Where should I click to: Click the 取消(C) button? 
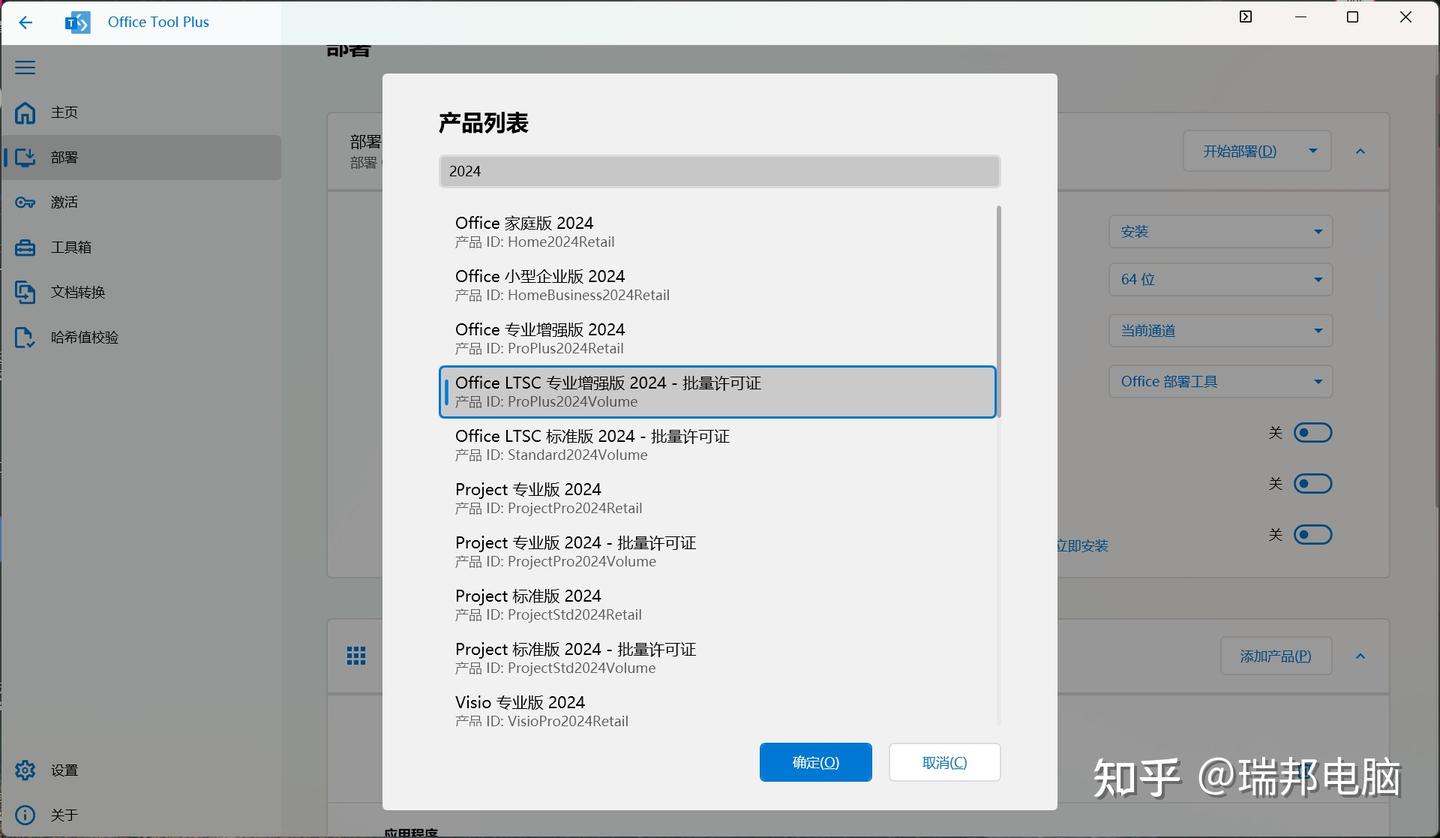(x=945, y=762)
